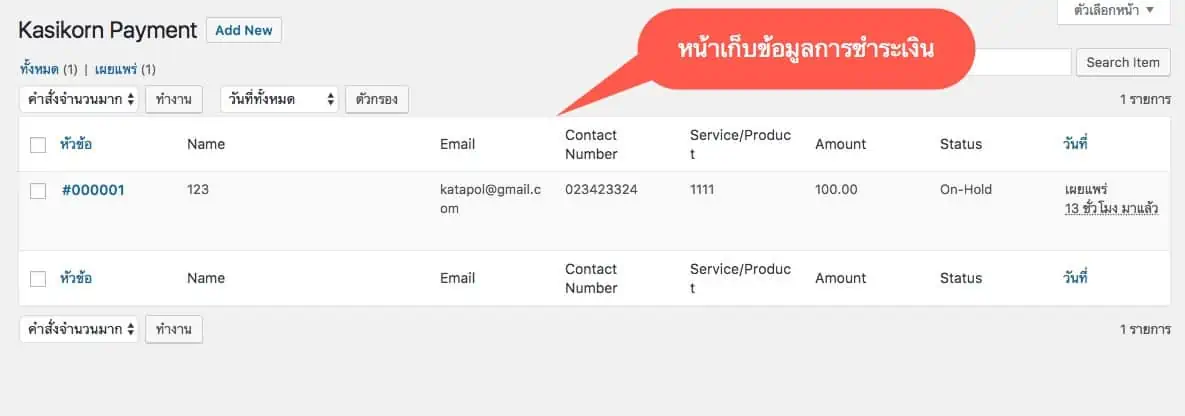Open the top คำสั่งจำนวนมาก bulk actions dropdown
The image size is (1185, 416).
(79, 99)
